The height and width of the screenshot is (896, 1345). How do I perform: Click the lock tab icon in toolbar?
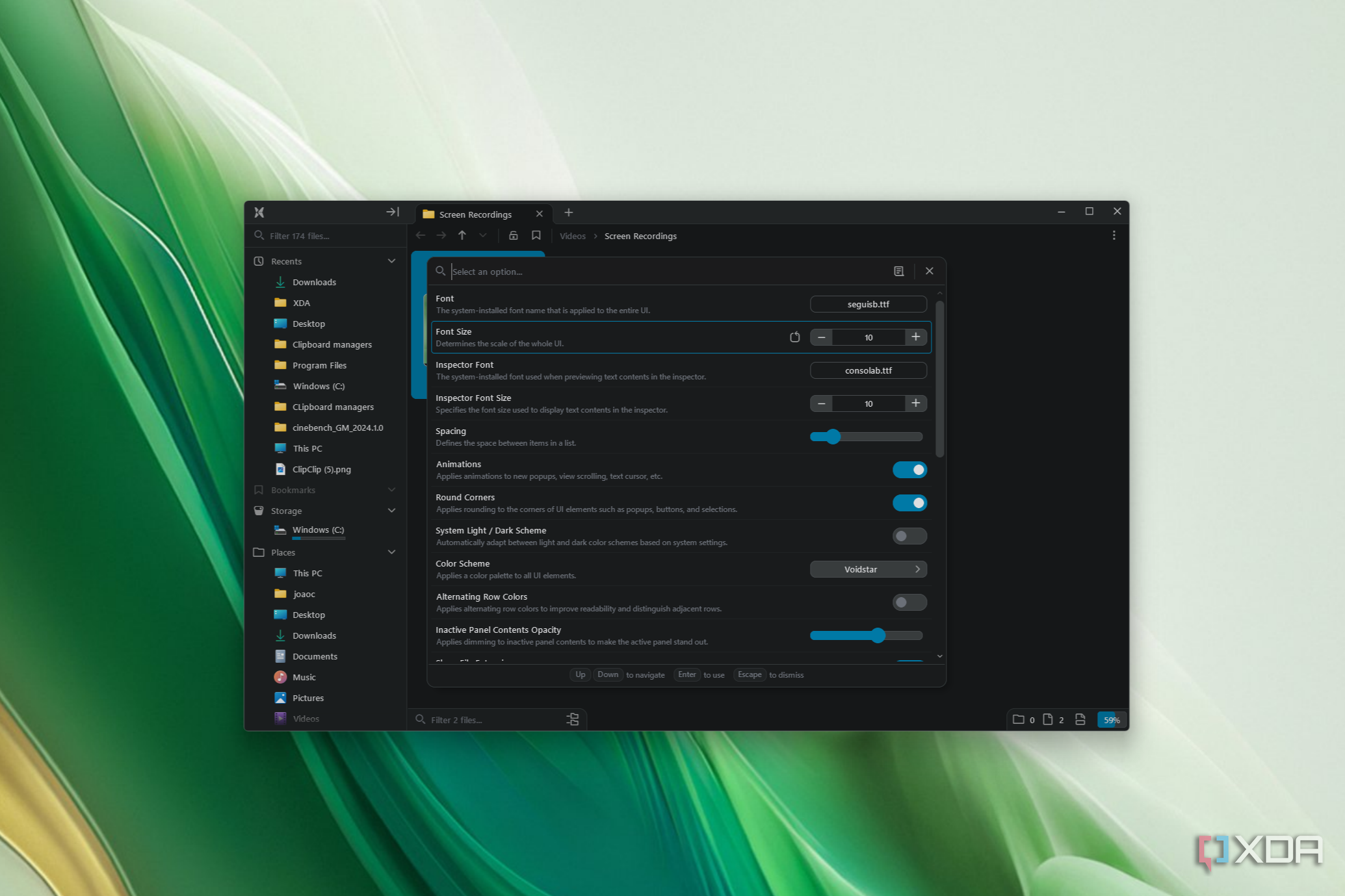click(x=514, y=235)
